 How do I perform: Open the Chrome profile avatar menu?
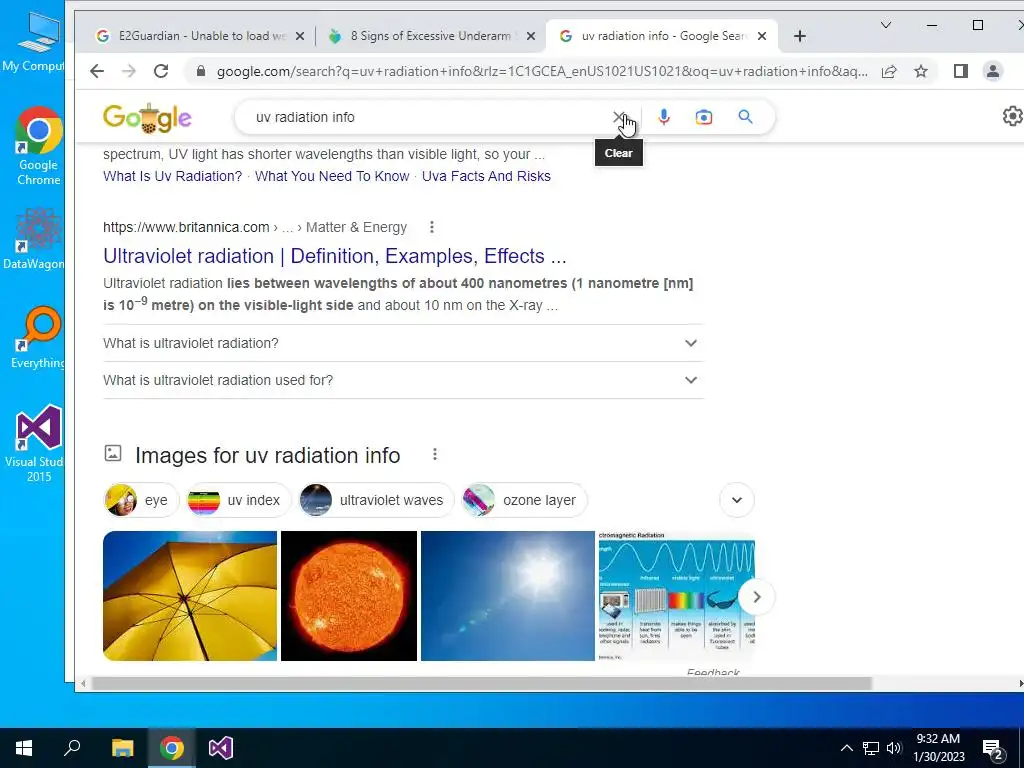pos(993,71)
